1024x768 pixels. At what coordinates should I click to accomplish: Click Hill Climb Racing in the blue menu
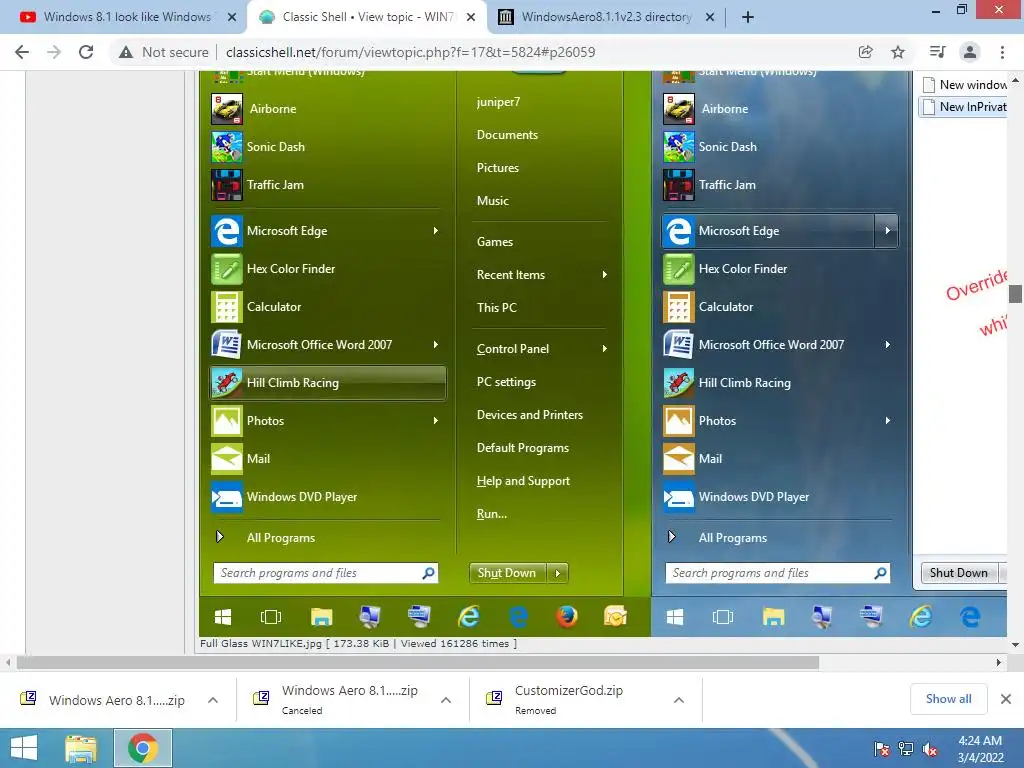click(780, 383)
